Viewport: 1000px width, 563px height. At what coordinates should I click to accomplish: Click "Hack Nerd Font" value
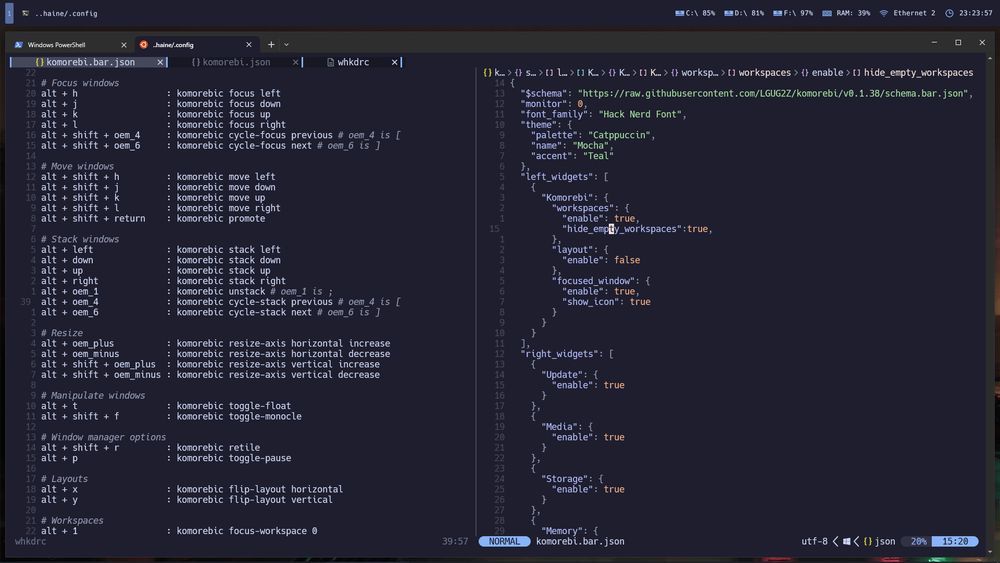640,114
